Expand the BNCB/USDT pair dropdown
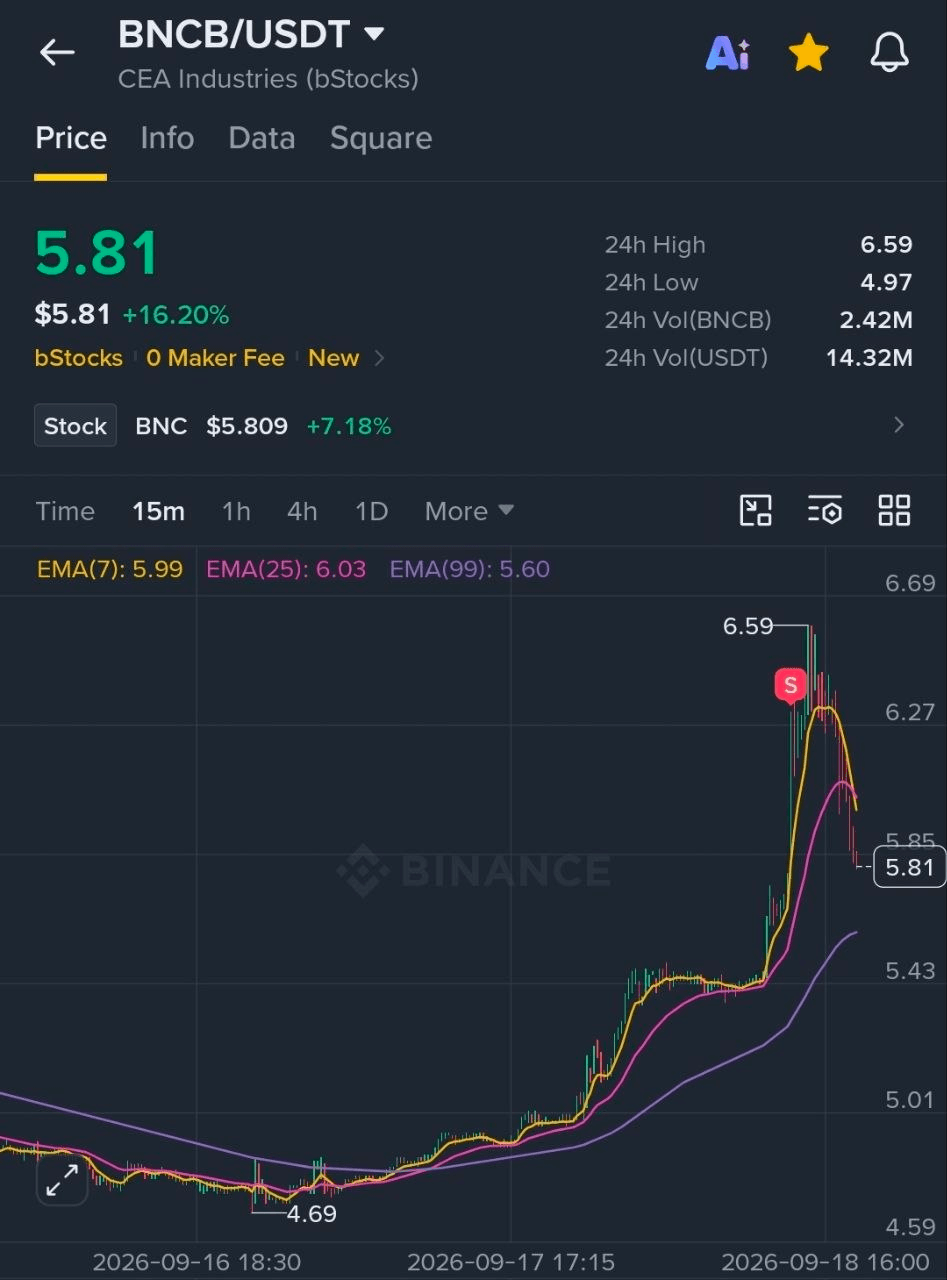The height and width of the screenshot is (1280, 947). [x=374, y=35]
